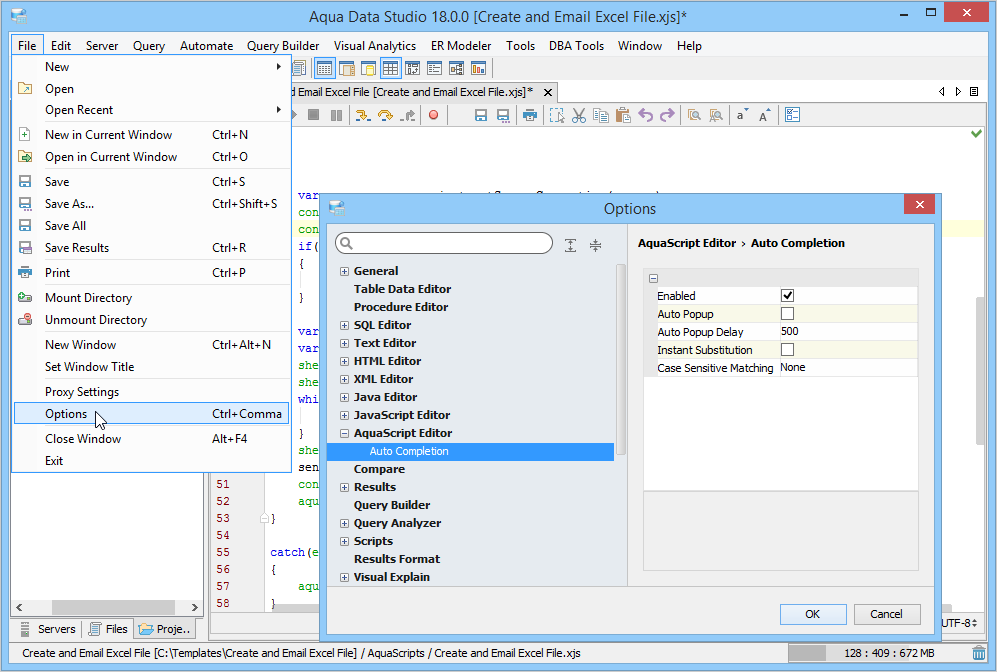Expand the General options node

coord(344,271)
